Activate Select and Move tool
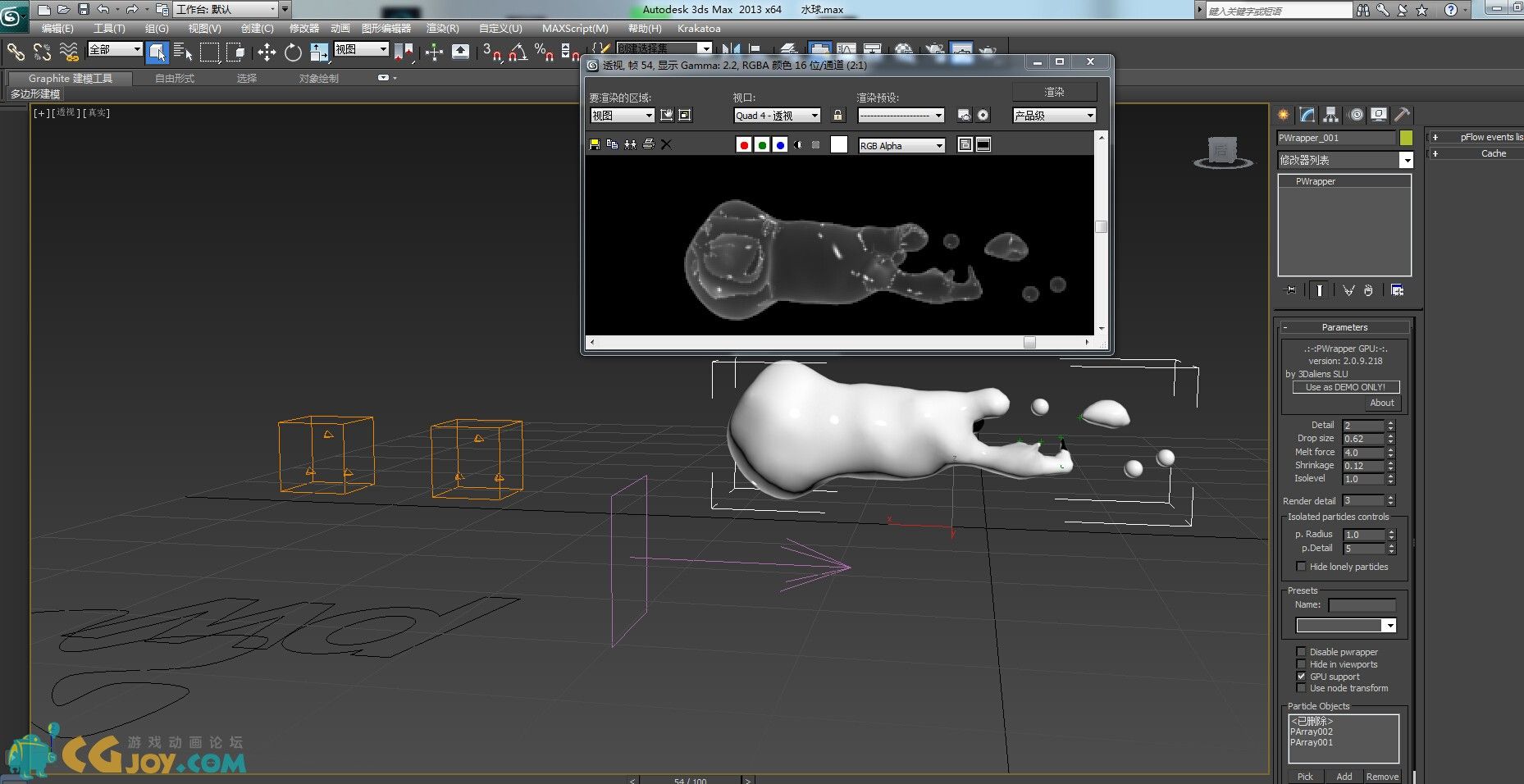The width and height of the screenshot is (1524, 784). click(267, 52)
